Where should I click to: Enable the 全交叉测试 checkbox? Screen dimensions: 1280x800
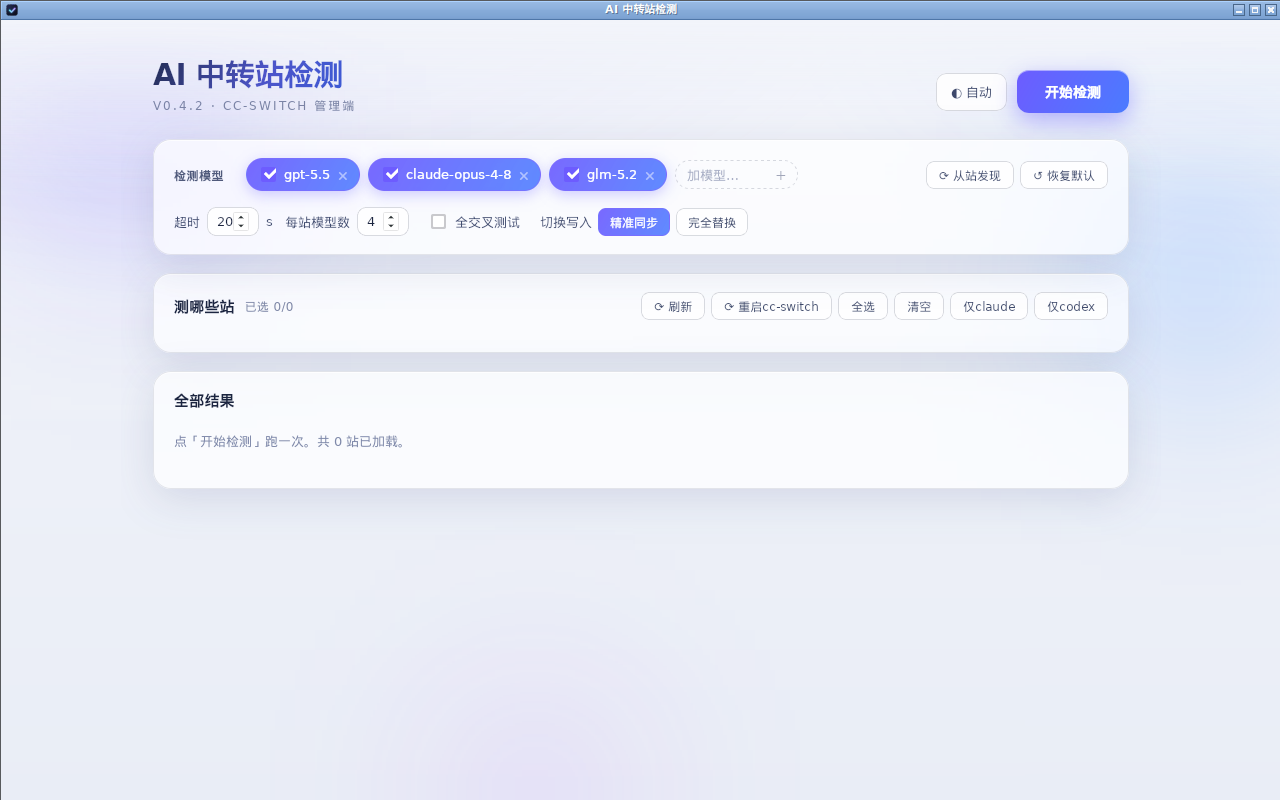[x=438, y=222]
